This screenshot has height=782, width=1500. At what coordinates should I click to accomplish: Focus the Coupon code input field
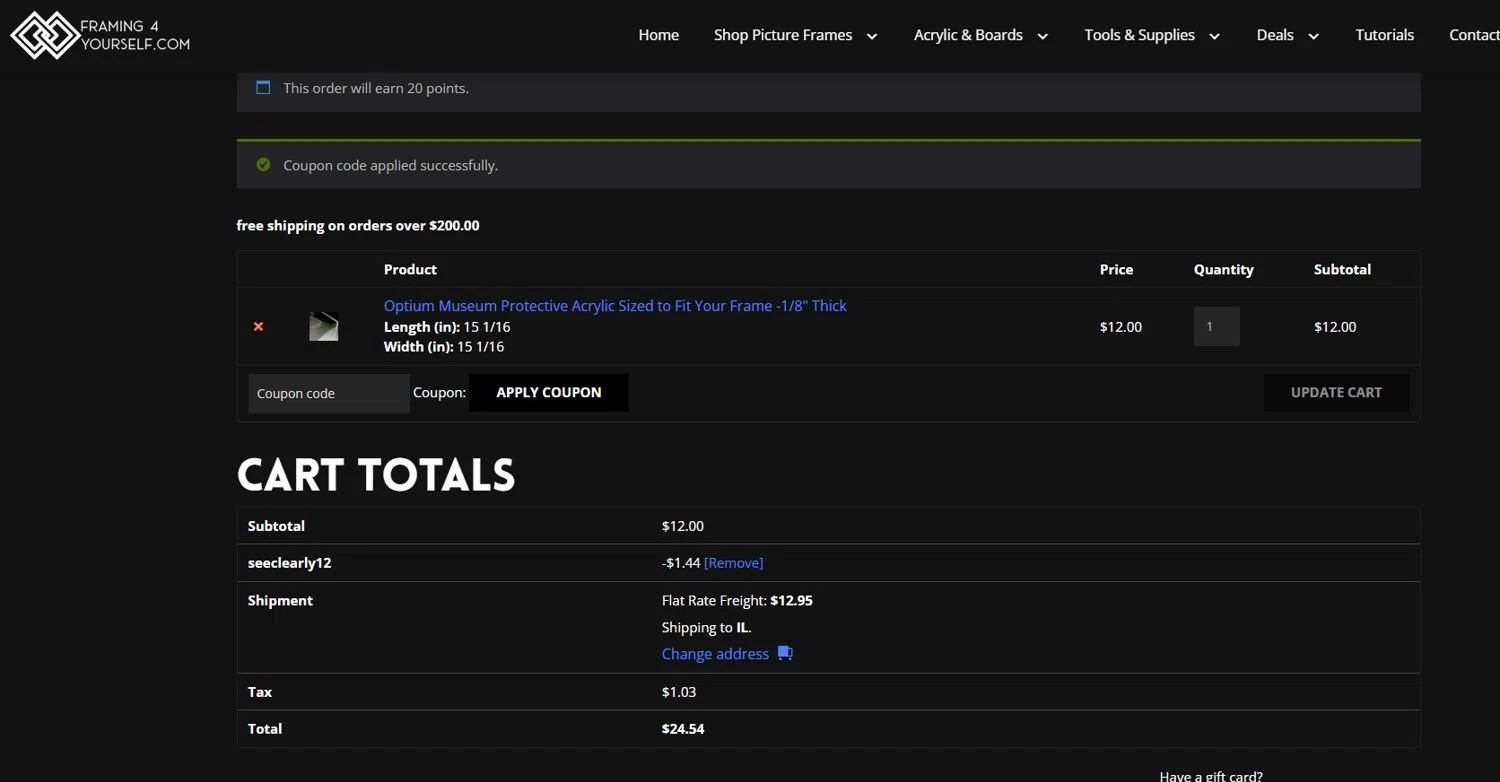329,393
